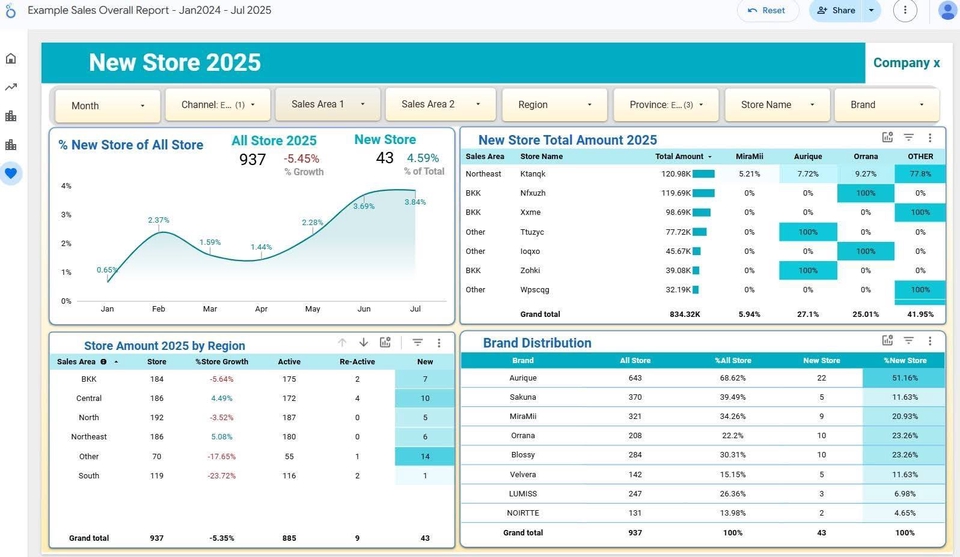Open the more options kebab menu in header
960x557 pixels.
click(x=905, y=10)
